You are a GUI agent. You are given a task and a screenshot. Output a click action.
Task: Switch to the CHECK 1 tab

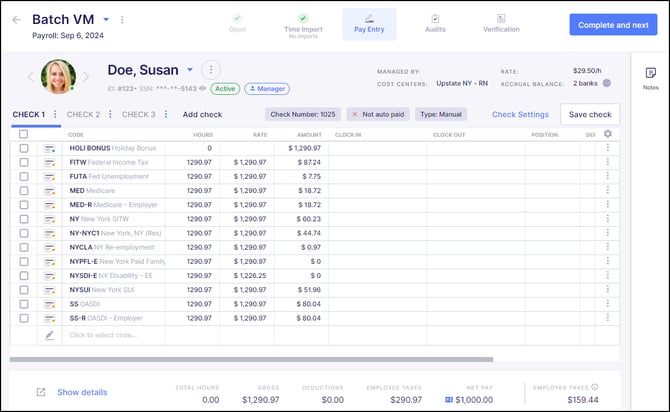click(x=29, y=115)
